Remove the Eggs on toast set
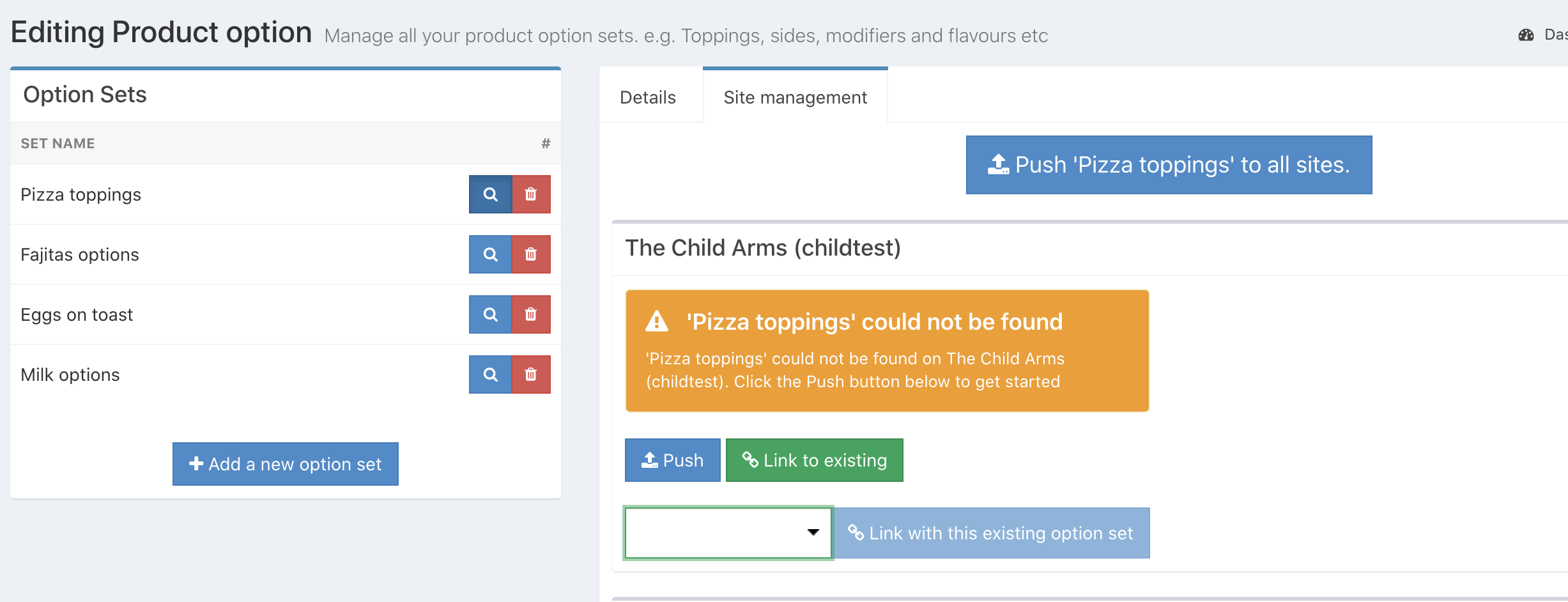 pos(531,314)
